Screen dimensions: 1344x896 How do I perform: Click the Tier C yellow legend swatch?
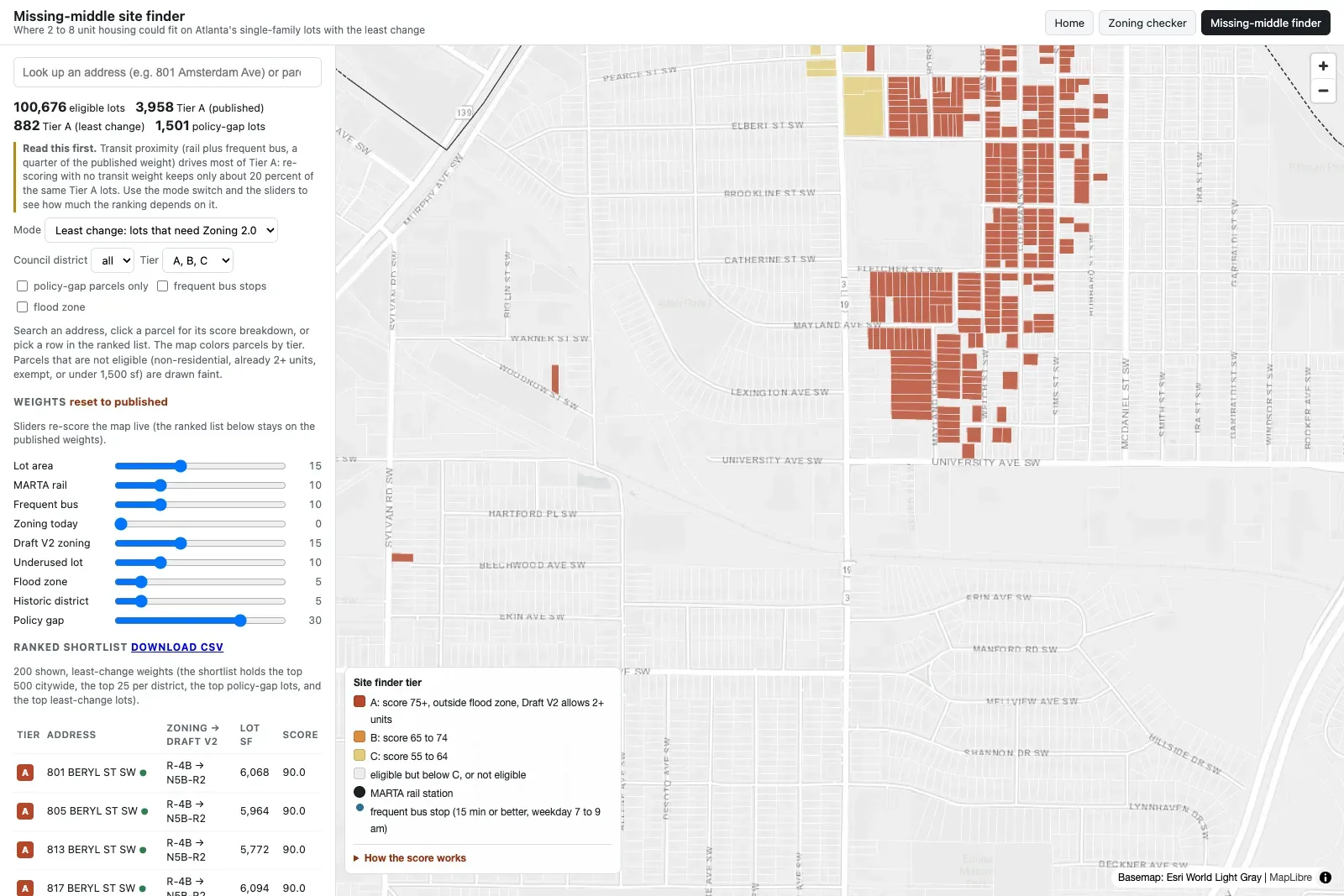tap(360, 755)
